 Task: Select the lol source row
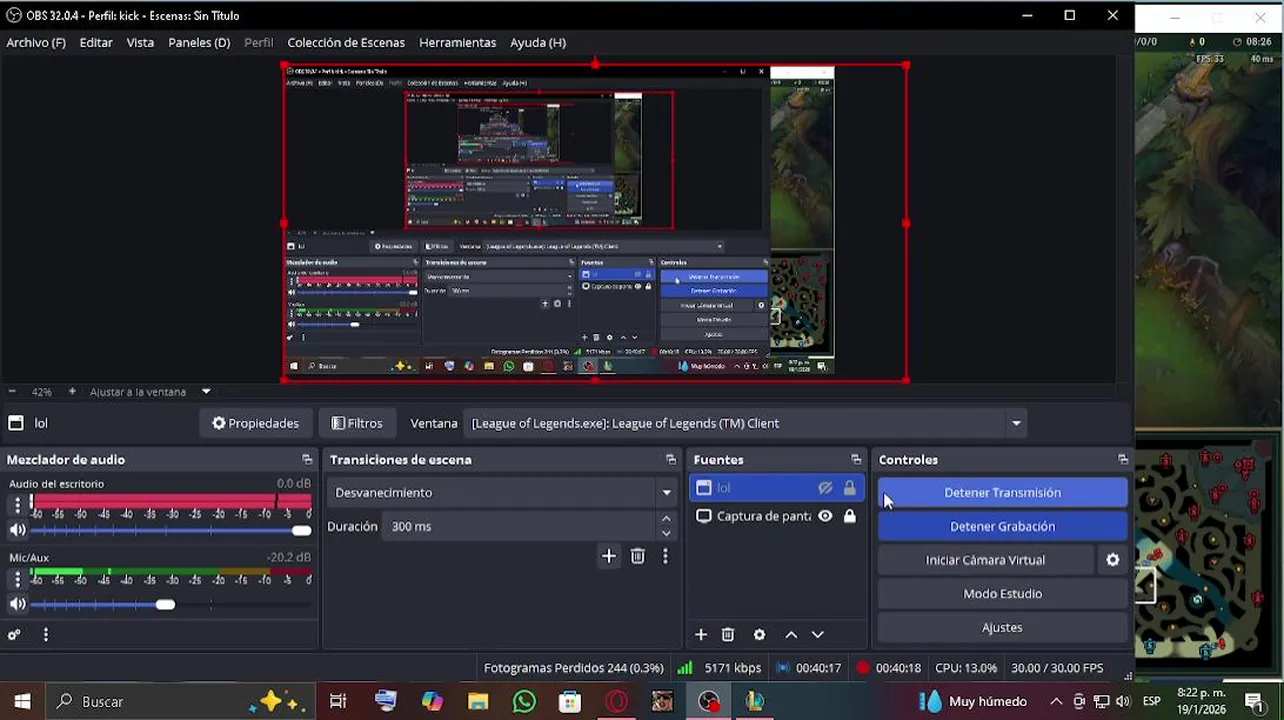(776, 488)
